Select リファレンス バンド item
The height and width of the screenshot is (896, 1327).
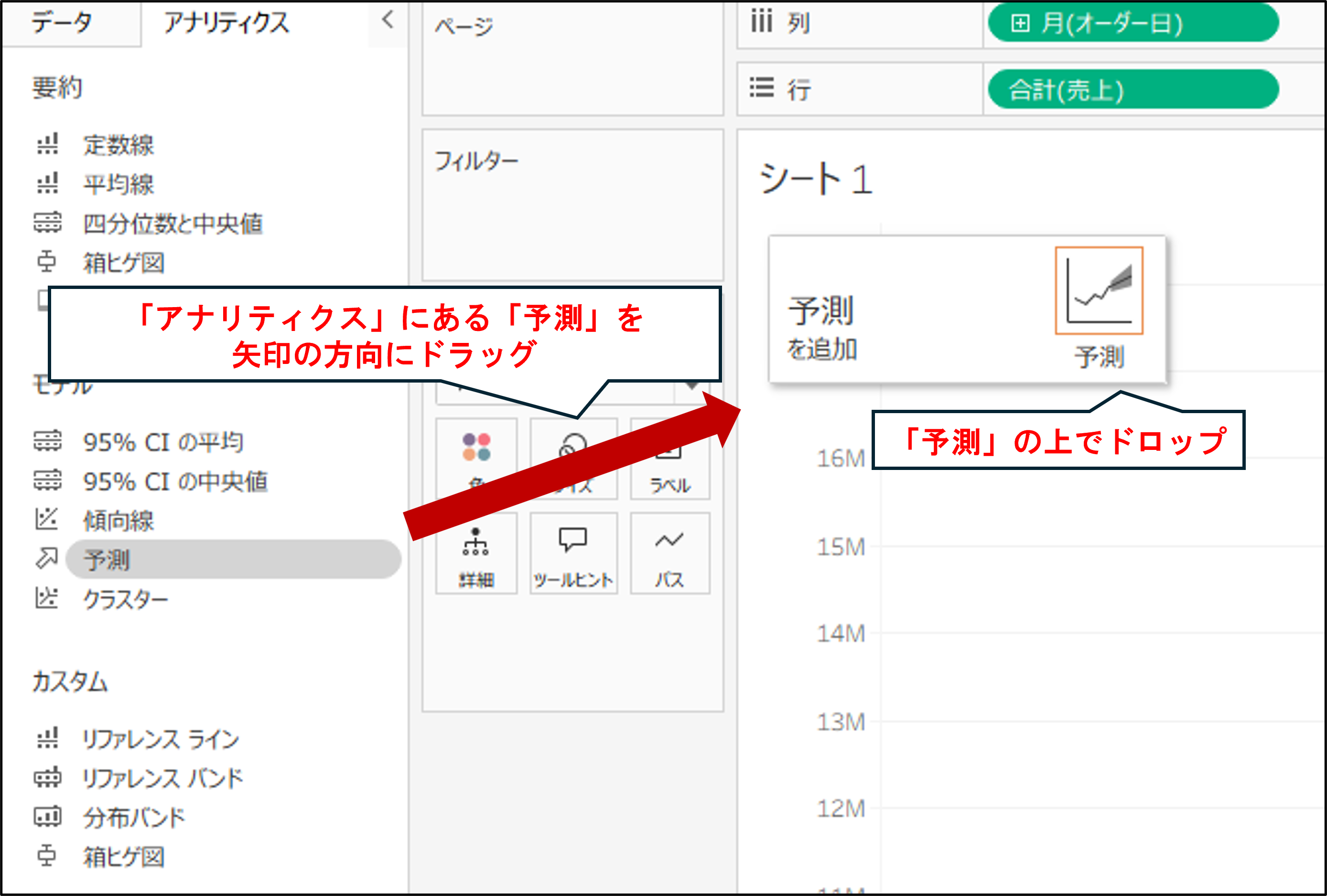click(x=163, y=778)
